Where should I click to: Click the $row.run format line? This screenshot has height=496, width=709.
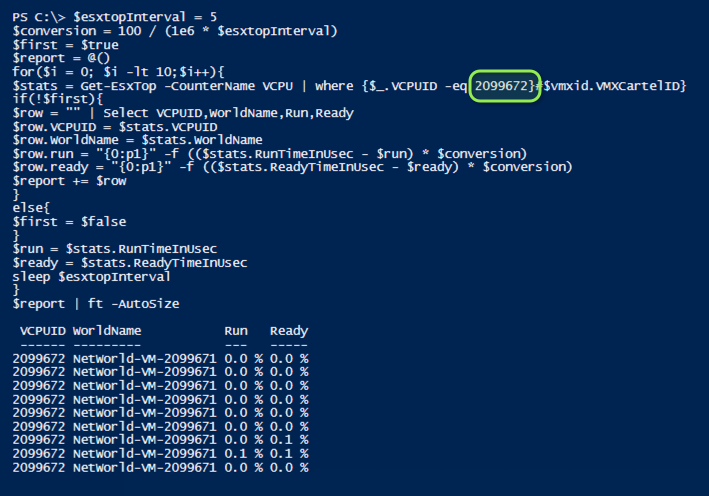pyautogui.click(x=269, y=154)
